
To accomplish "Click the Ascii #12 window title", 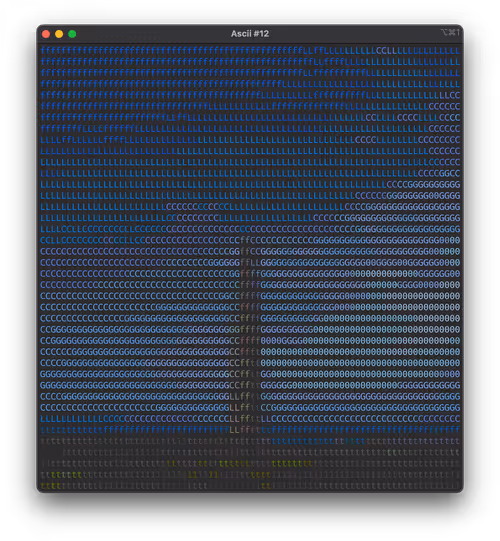I will coord(250,33).
